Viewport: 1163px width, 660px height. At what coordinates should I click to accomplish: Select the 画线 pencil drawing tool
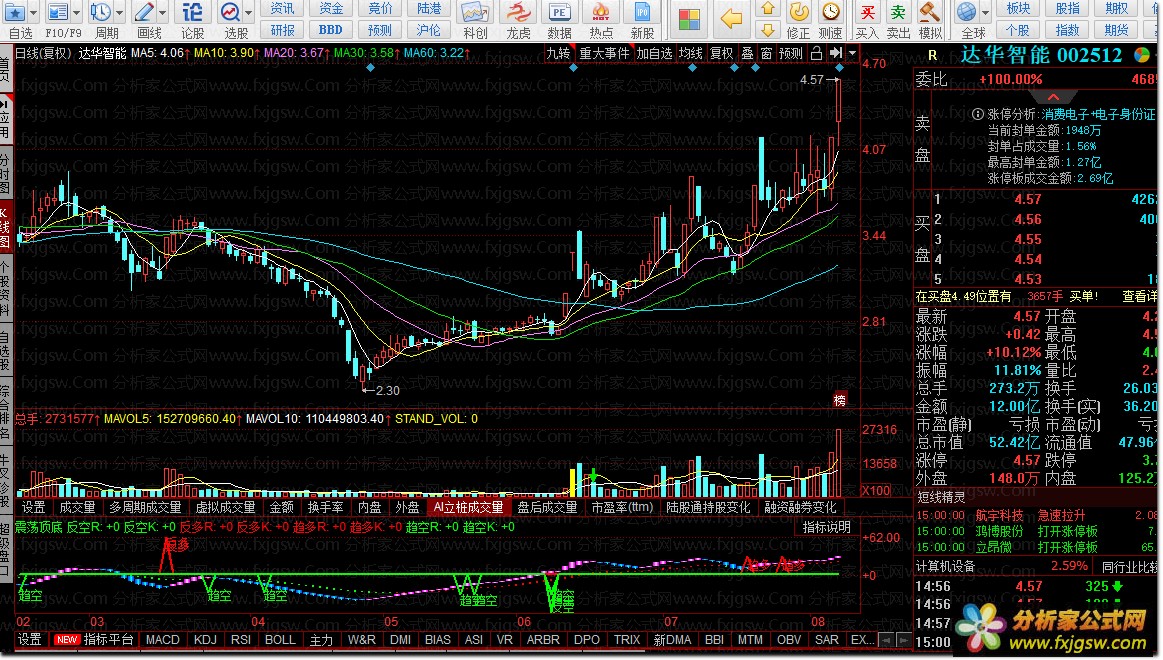tap(143, 13)
